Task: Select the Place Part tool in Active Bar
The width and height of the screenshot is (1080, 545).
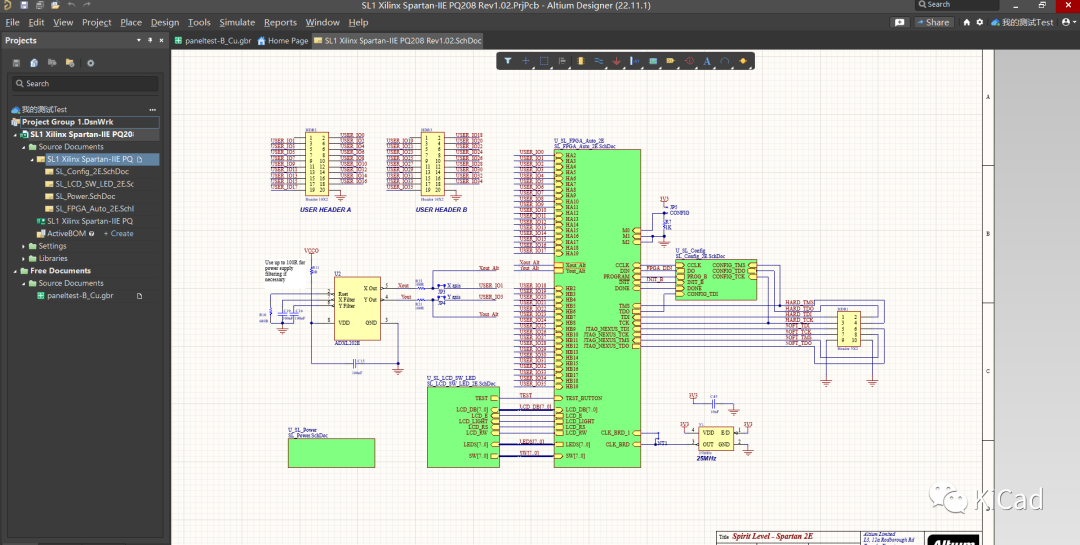Action: (x=581, y=61)
